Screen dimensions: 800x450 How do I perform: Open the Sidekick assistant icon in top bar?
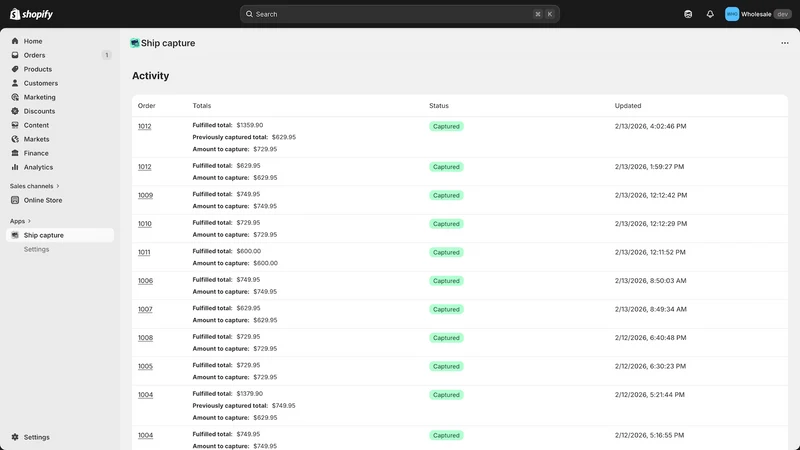pos(688,14)
